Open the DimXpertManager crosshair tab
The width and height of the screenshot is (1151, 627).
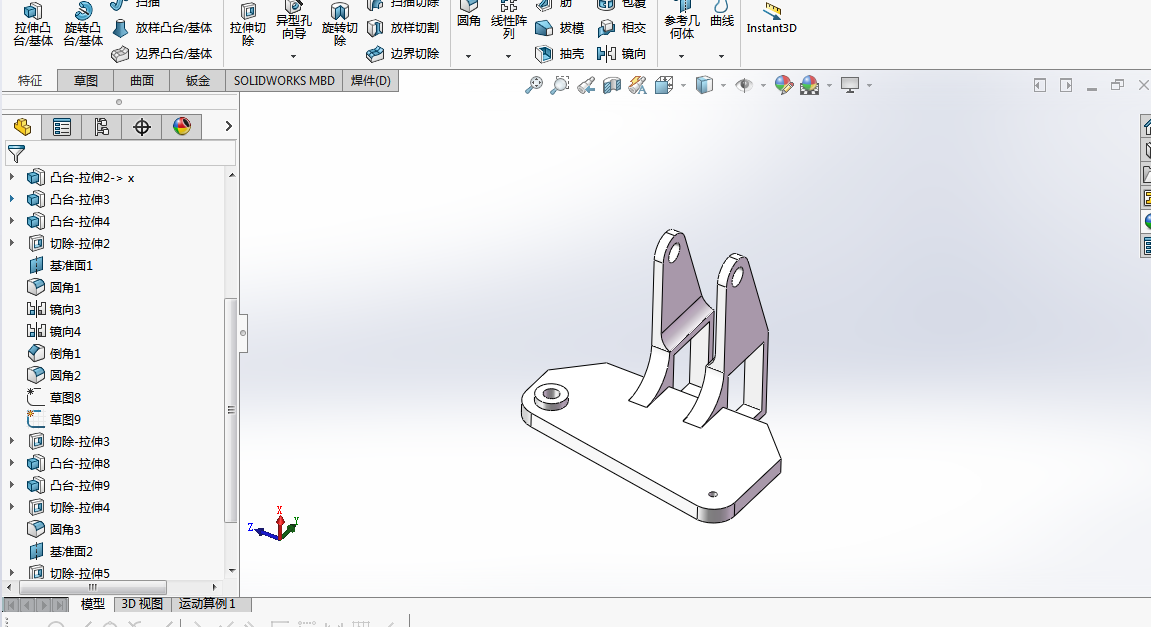click(x=142, y=127)
